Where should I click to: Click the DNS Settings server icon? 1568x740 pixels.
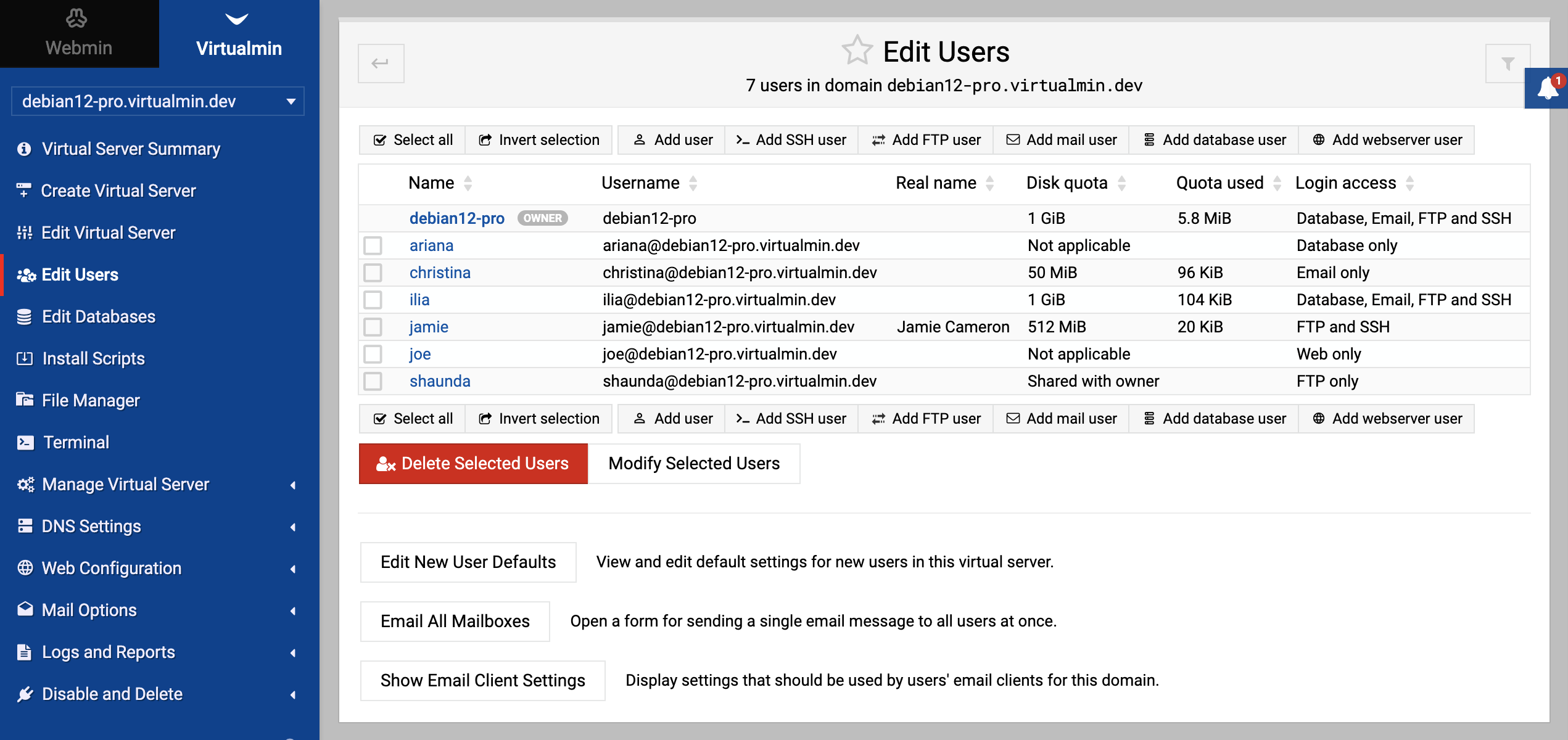(x=25, y=526)
